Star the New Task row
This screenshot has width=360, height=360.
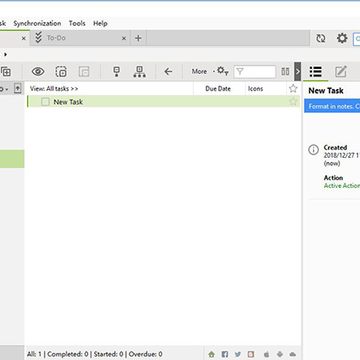pos(293,102)
